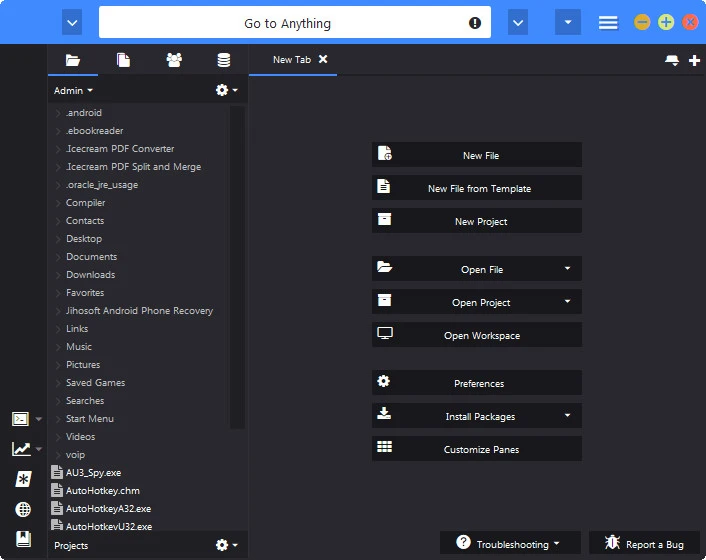Click the New Project button
This screenshot has width=706, height=560.
(476, 221)
